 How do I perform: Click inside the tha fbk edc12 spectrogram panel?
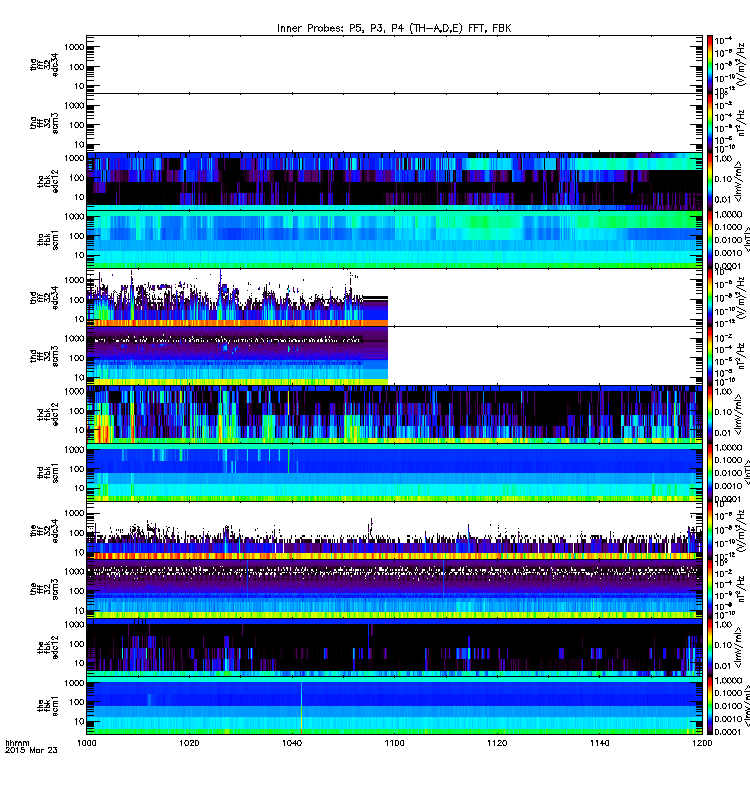click(394, 181)
